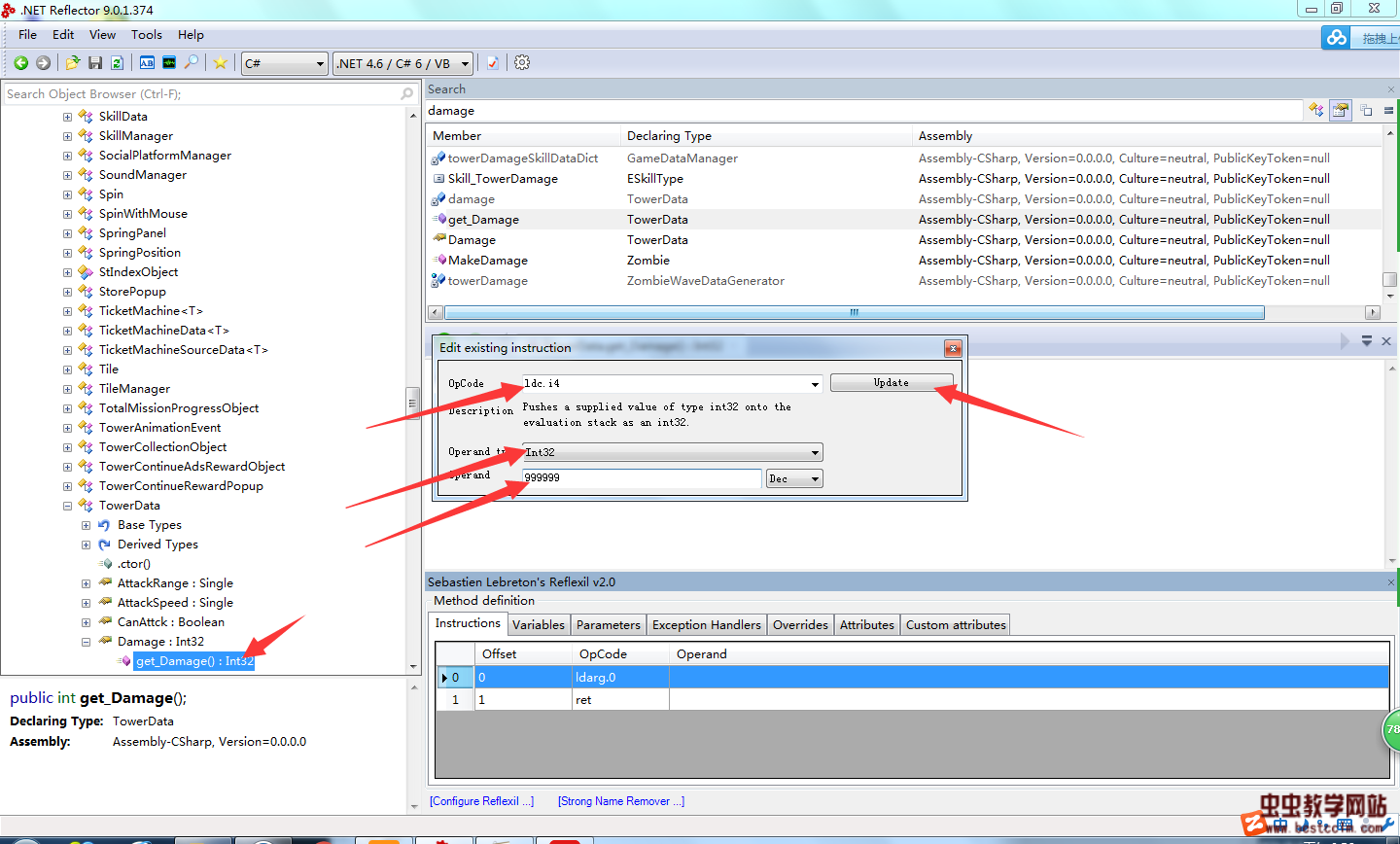Save with the floppy disk icon

[95, 63]
